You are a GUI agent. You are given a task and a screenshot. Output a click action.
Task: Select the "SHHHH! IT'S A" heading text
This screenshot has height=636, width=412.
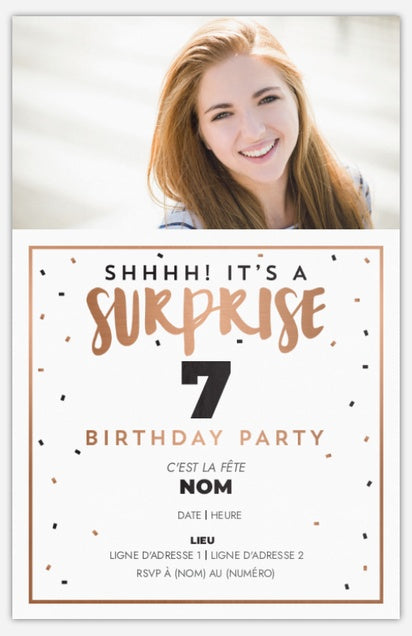tap(206, 273)
